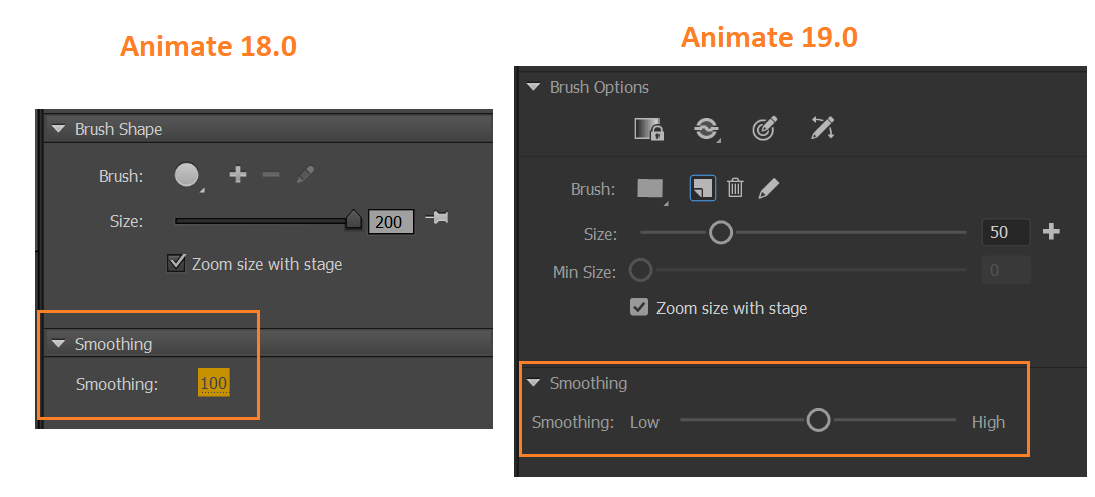Click the edit brush pencil icon in Animate 19.0
Screen dimensions: 1095x497
(x=768, y=188)
